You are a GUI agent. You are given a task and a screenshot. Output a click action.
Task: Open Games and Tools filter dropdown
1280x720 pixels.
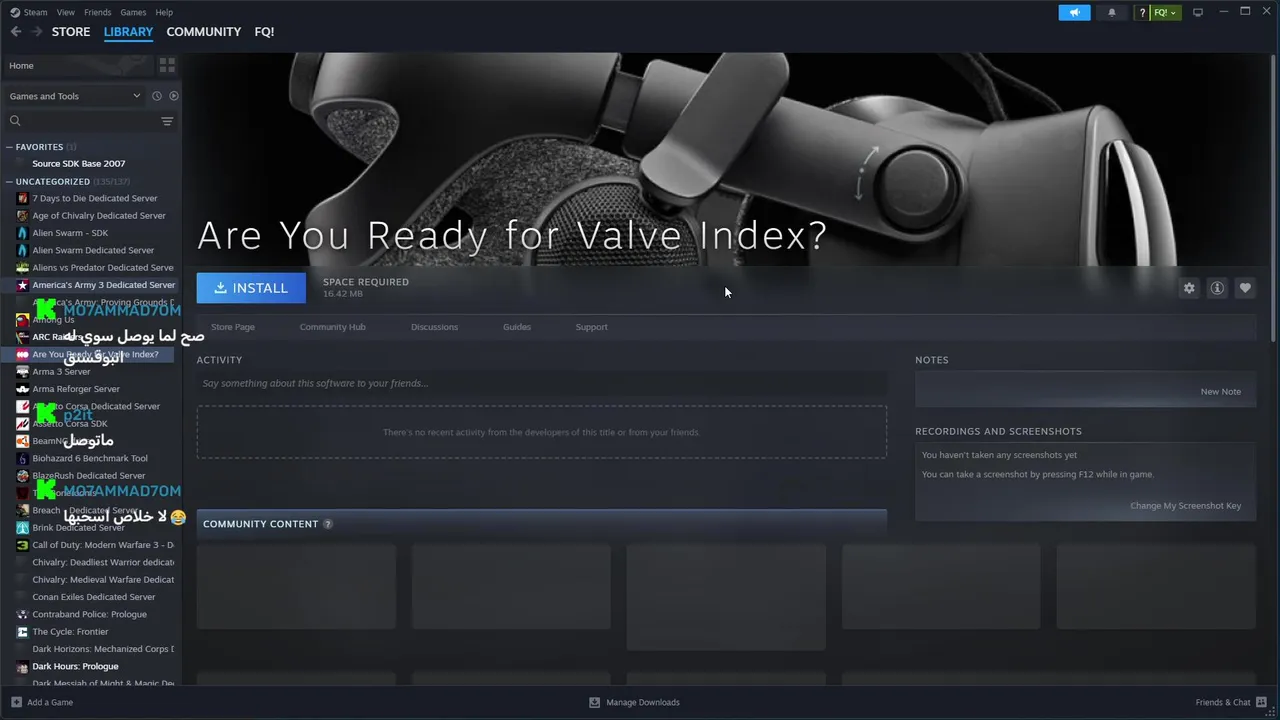click(x=75, y=96)
